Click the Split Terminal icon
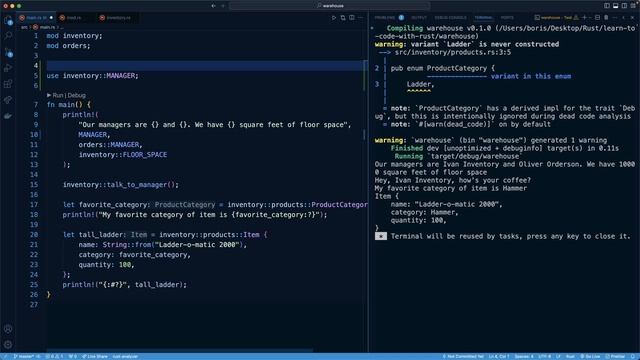640x360 pixels. click(x=597, y=18)
